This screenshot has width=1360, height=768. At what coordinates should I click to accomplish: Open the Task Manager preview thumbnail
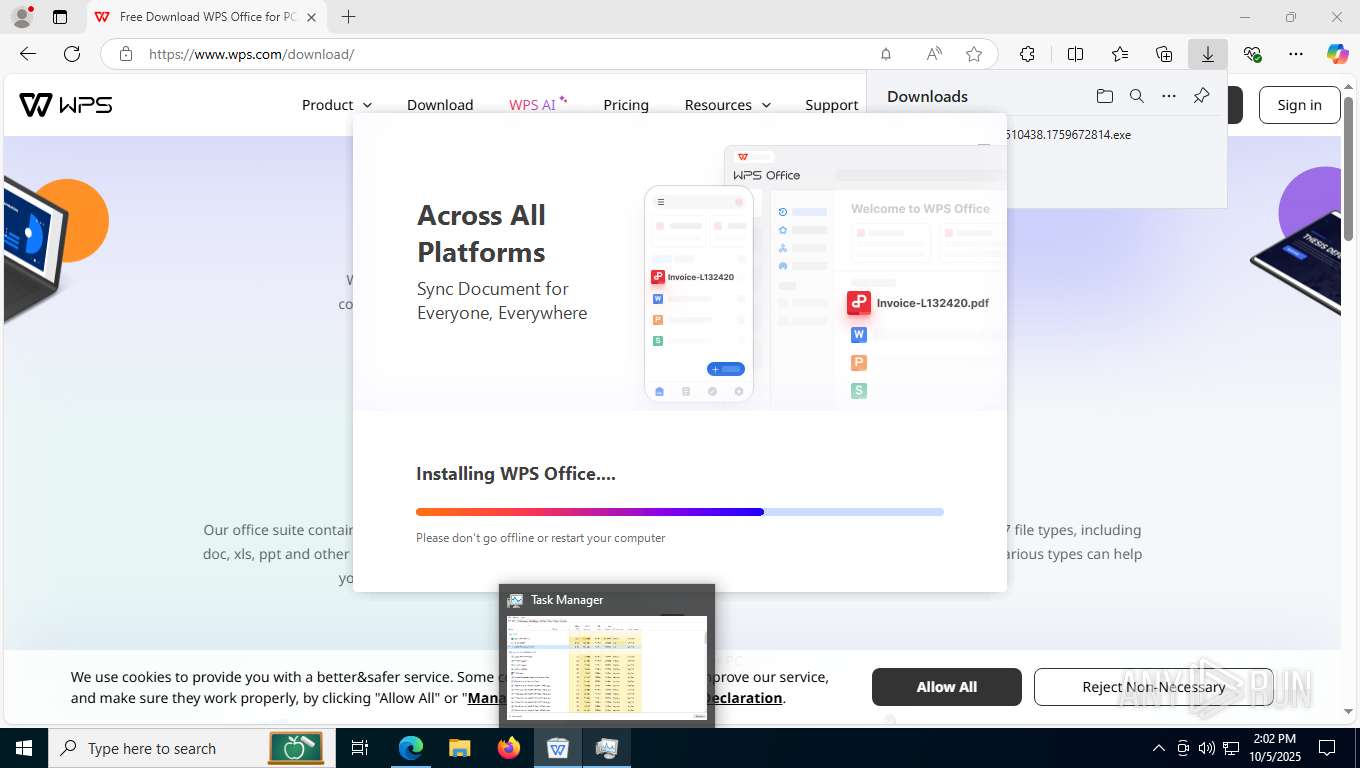tap(606, 655)
